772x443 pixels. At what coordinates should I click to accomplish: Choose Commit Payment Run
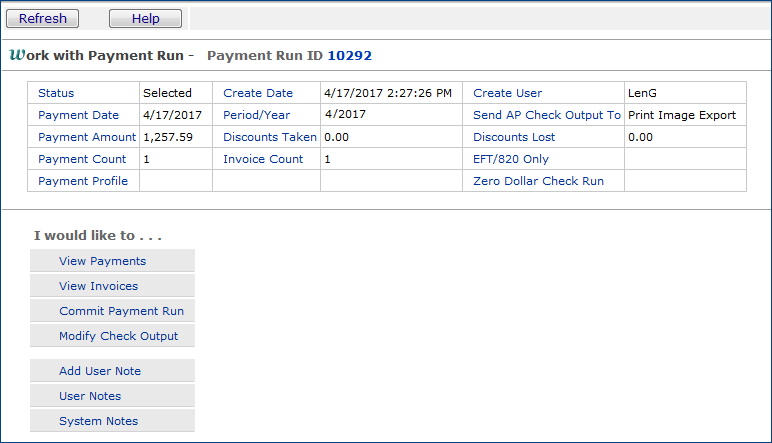(121, 311)
